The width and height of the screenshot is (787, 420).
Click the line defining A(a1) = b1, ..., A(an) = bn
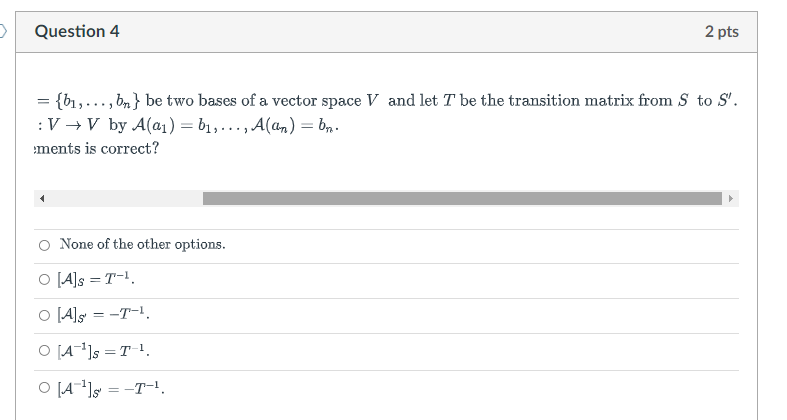(x=188, y=125)
